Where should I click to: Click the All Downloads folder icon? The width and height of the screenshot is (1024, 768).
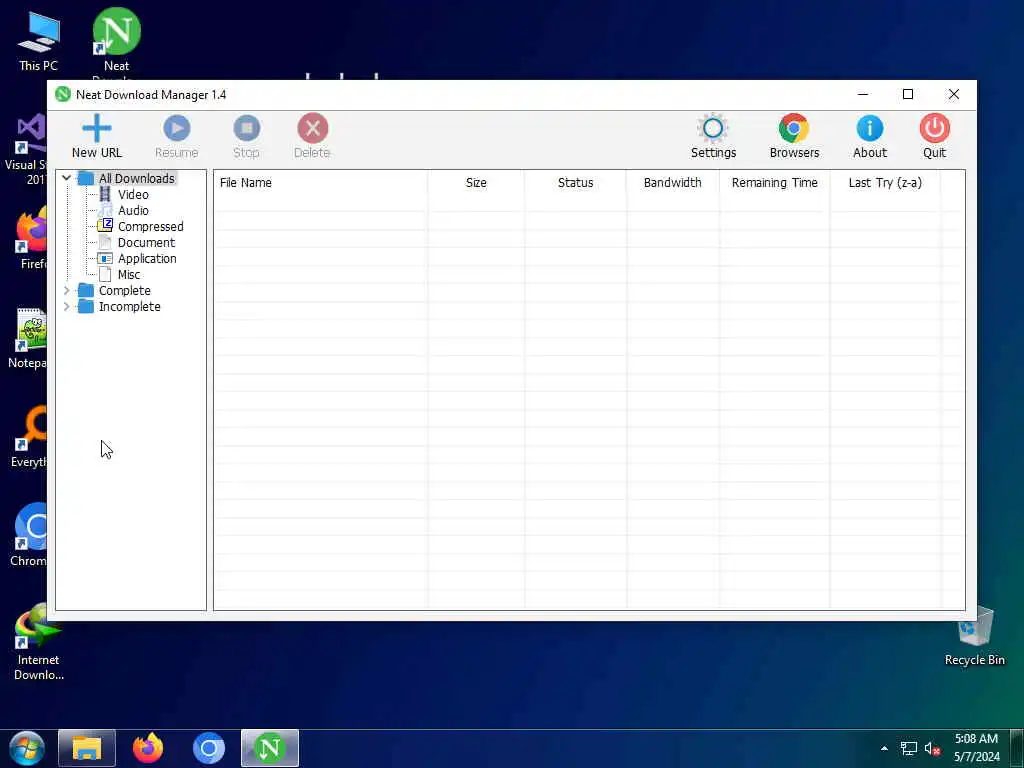click(x=86, y=178)
